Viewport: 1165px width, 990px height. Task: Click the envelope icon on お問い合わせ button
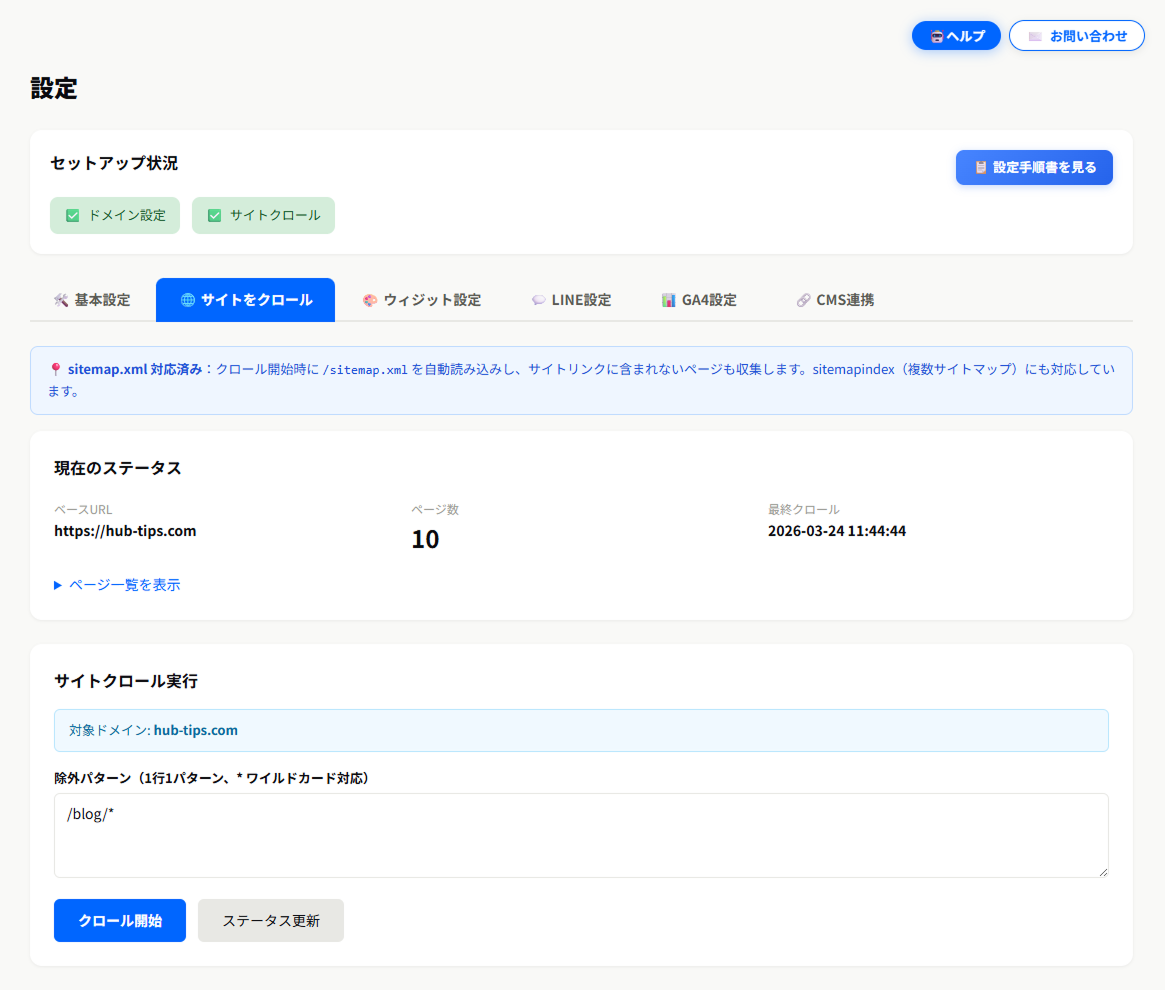pos(1035,35)
